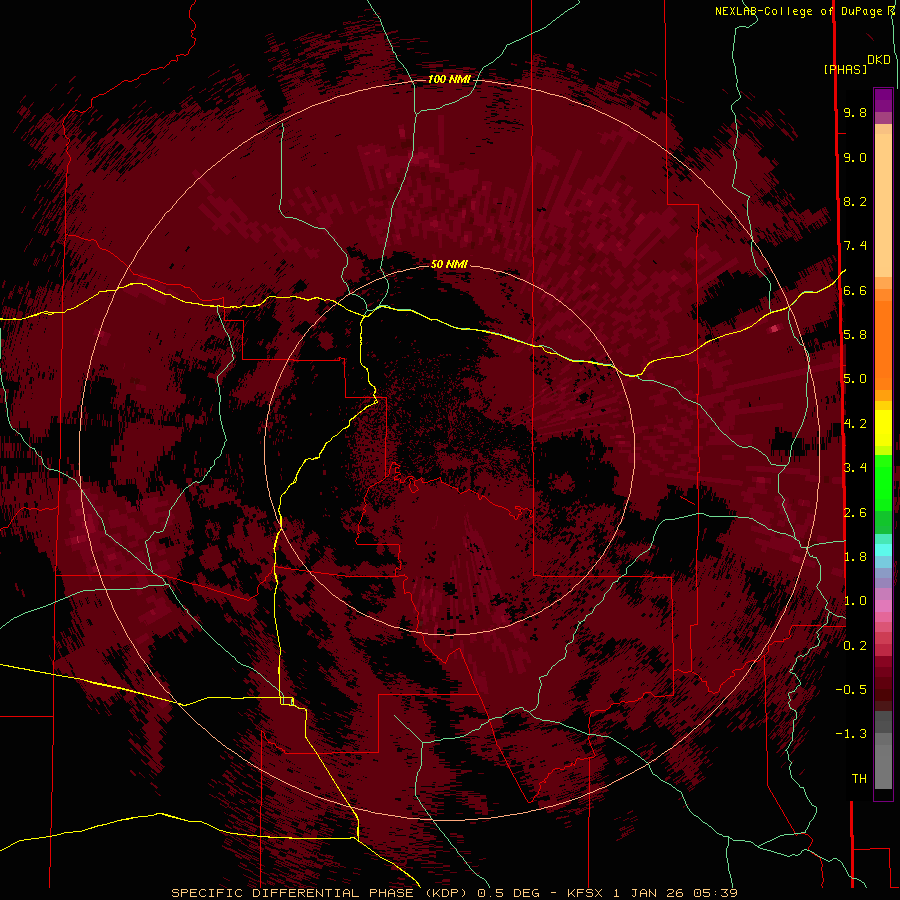Click the purple segment of the color bar
Image resolution: width=900 pixels, height=900 pixels.
pyautogui.click(x=883, y=100)
